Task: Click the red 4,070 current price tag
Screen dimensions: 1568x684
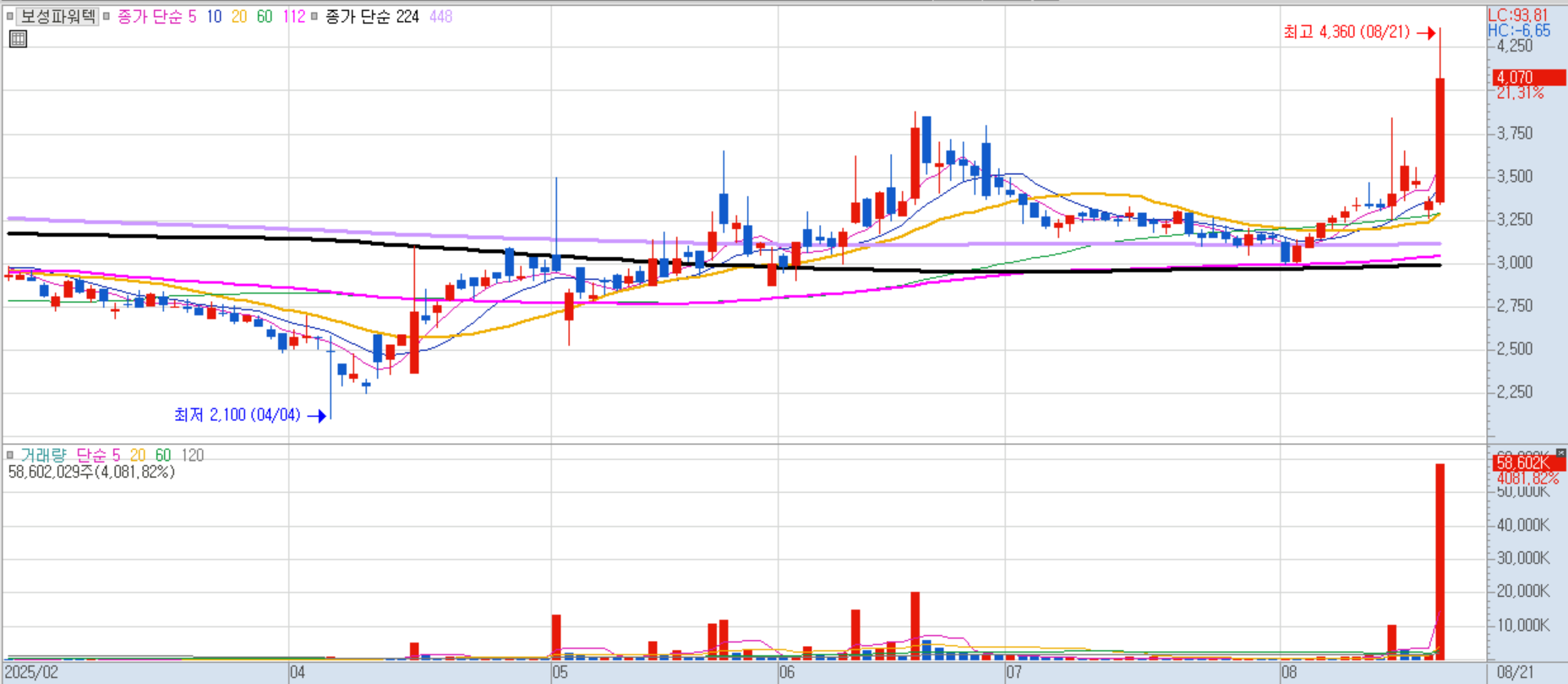Action: (x=1530, y=77)
